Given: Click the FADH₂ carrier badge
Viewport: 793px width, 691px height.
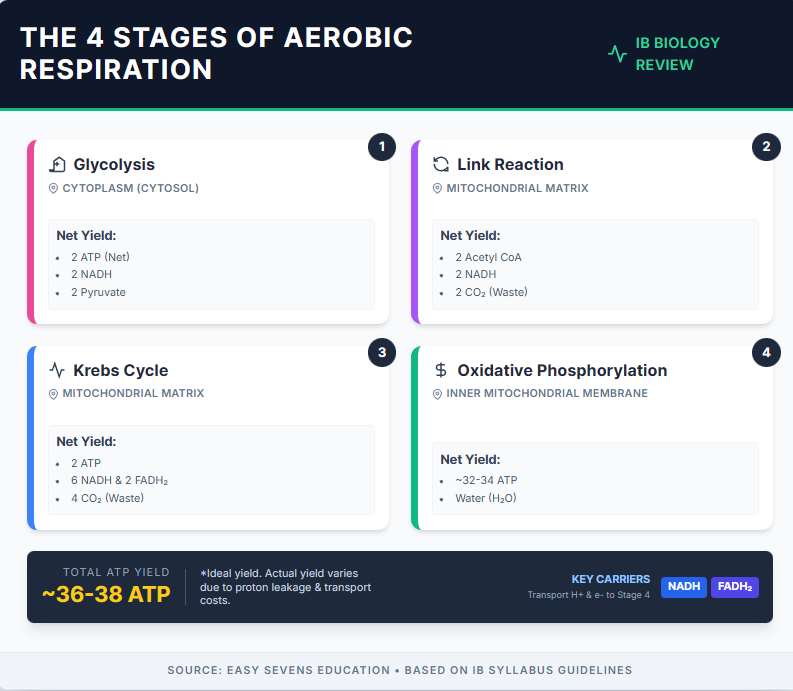Looking at the screenshot, I should click(735, 587).
